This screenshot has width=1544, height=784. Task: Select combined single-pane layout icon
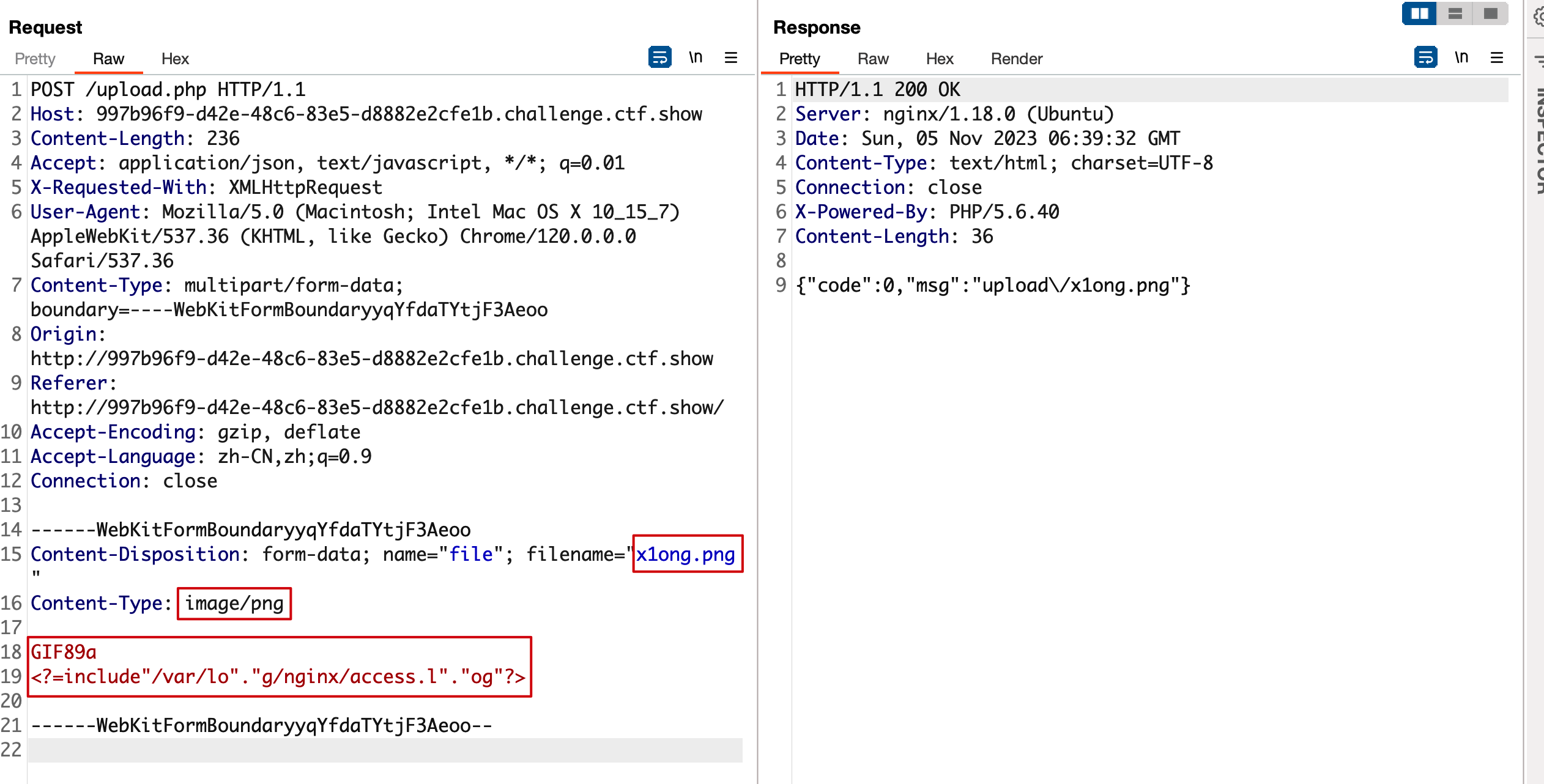(x=1490, y=13)
